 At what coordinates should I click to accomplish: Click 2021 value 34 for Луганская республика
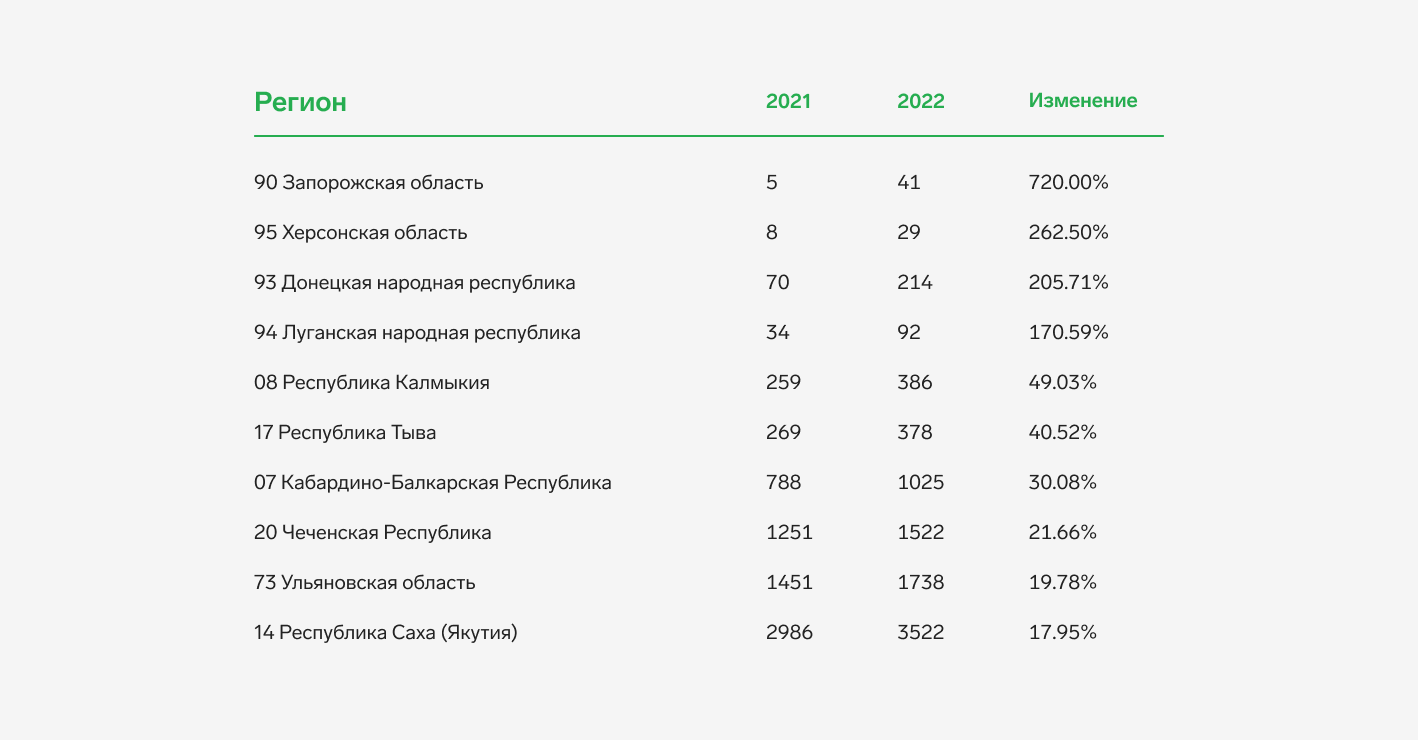tap(778, 333)
